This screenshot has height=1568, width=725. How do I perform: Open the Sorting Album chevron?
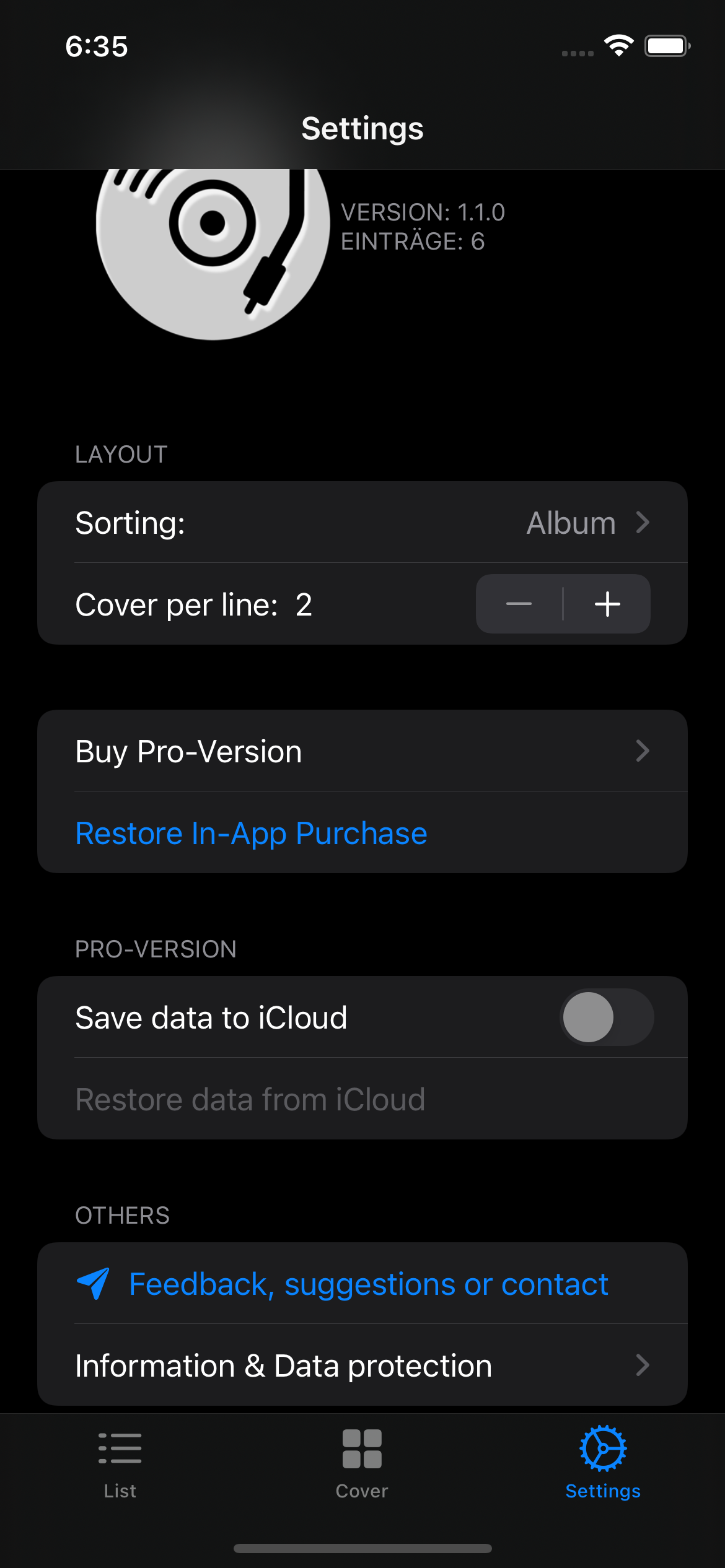coord(643,522)
